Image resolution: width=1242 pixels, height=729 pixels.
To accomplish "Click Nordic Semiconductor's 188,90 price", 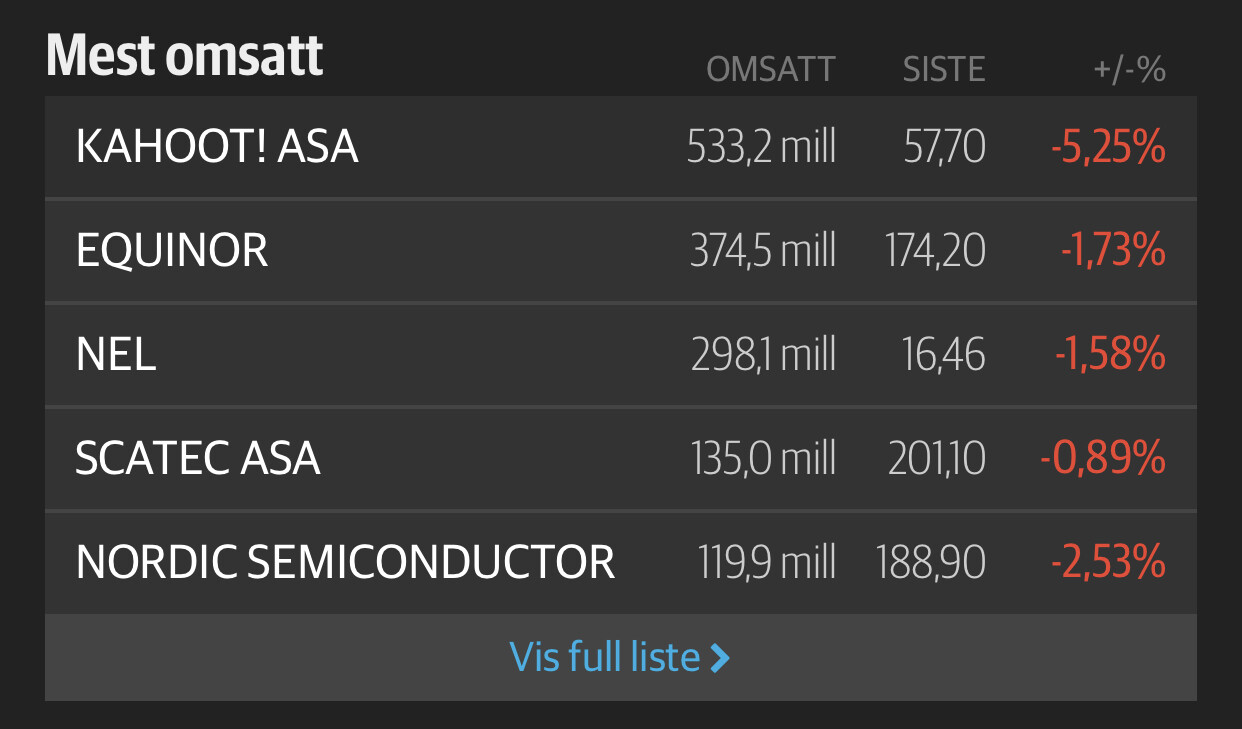I will point(931,563).
